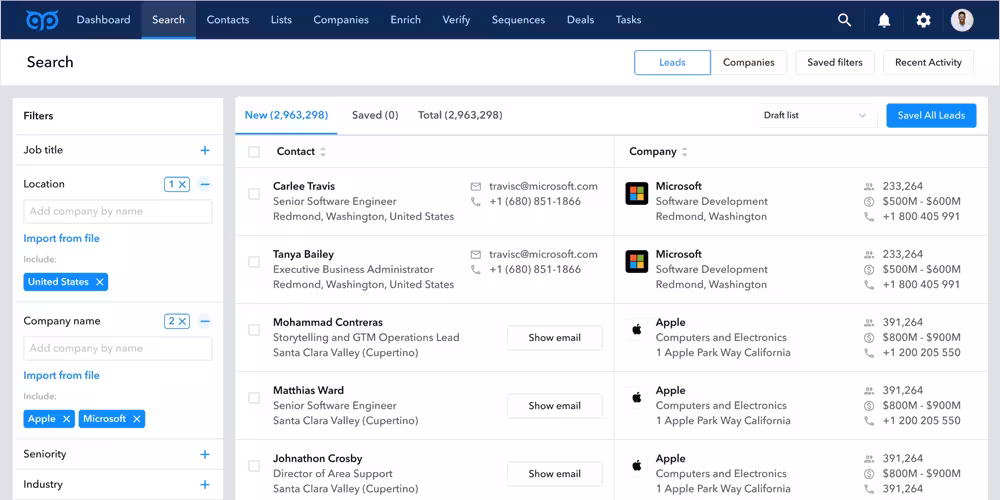The width and height of the screenshot is (1000, 500).
Task: Click the app logo in the top navigation bar
Action: 42,20
